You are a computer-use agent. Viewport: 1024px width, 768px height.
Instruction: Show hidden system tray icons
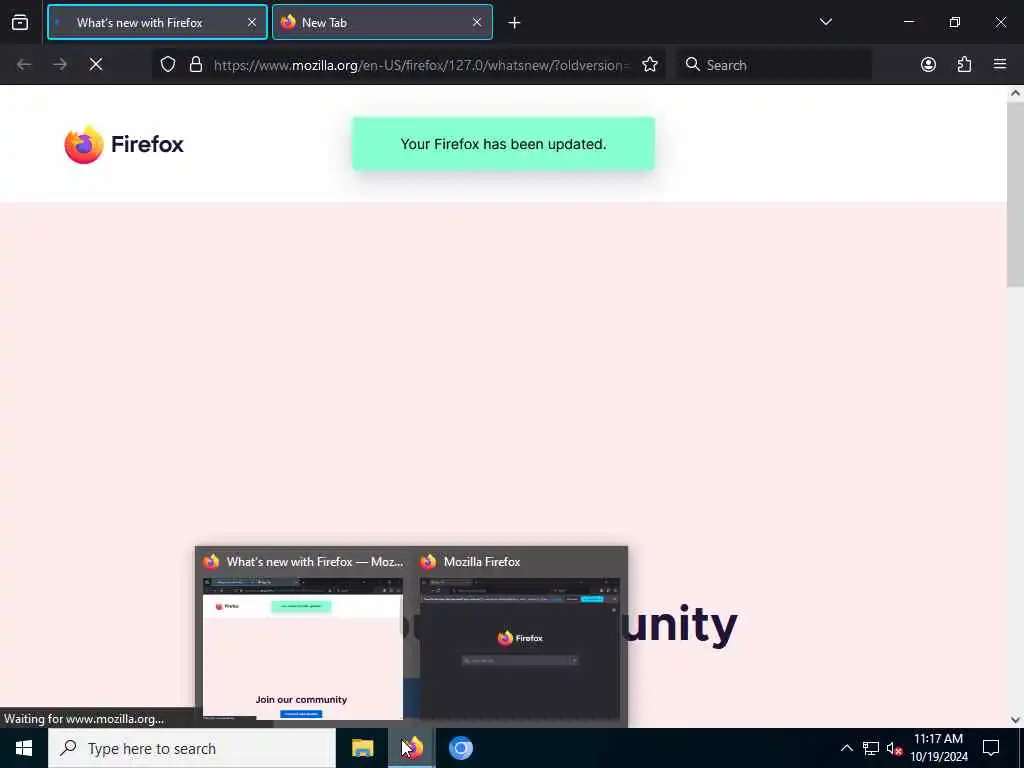click(x=846, y=748)
